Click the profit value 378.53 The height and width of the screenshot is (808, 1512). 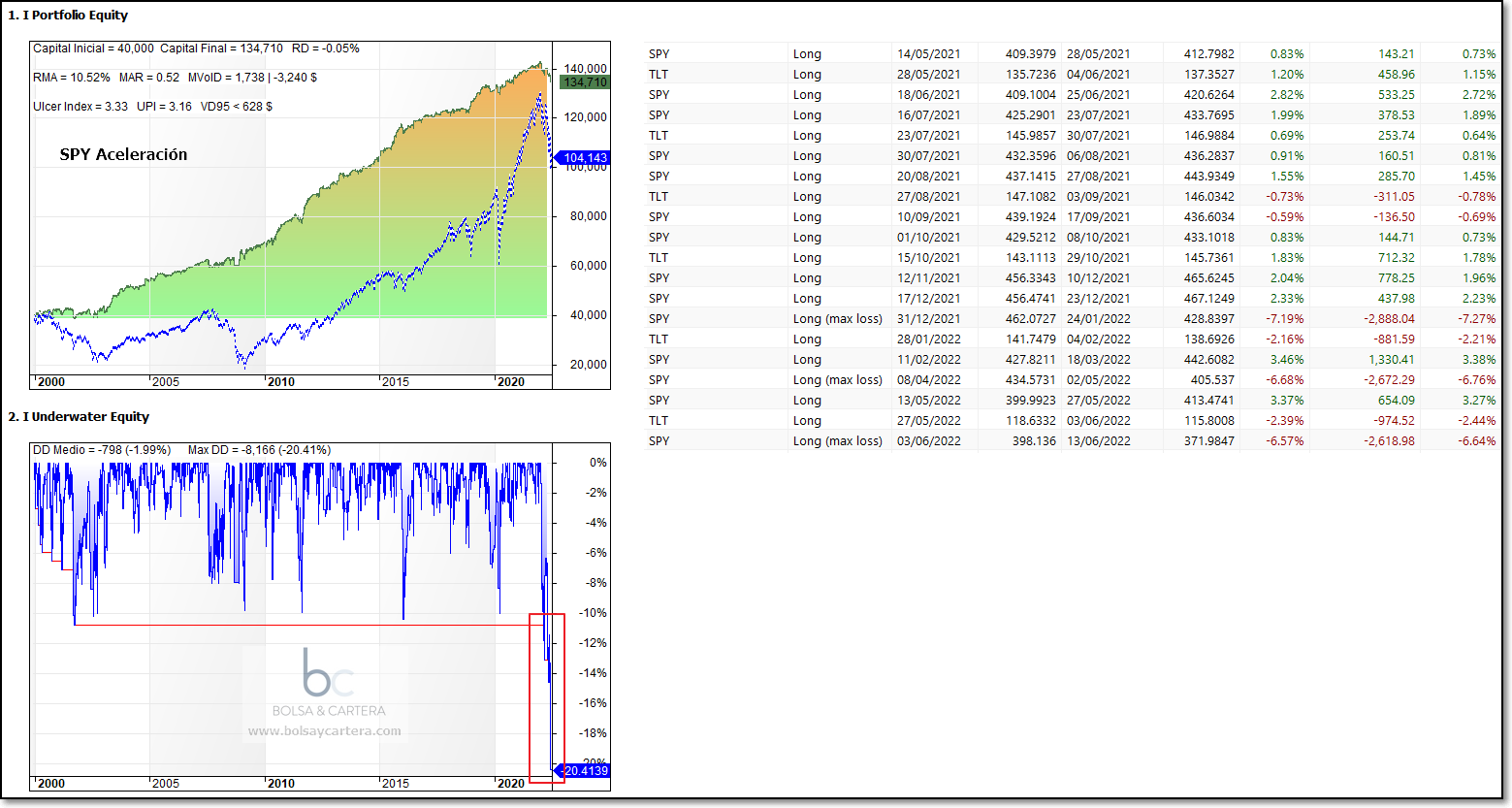point(1397,115)
